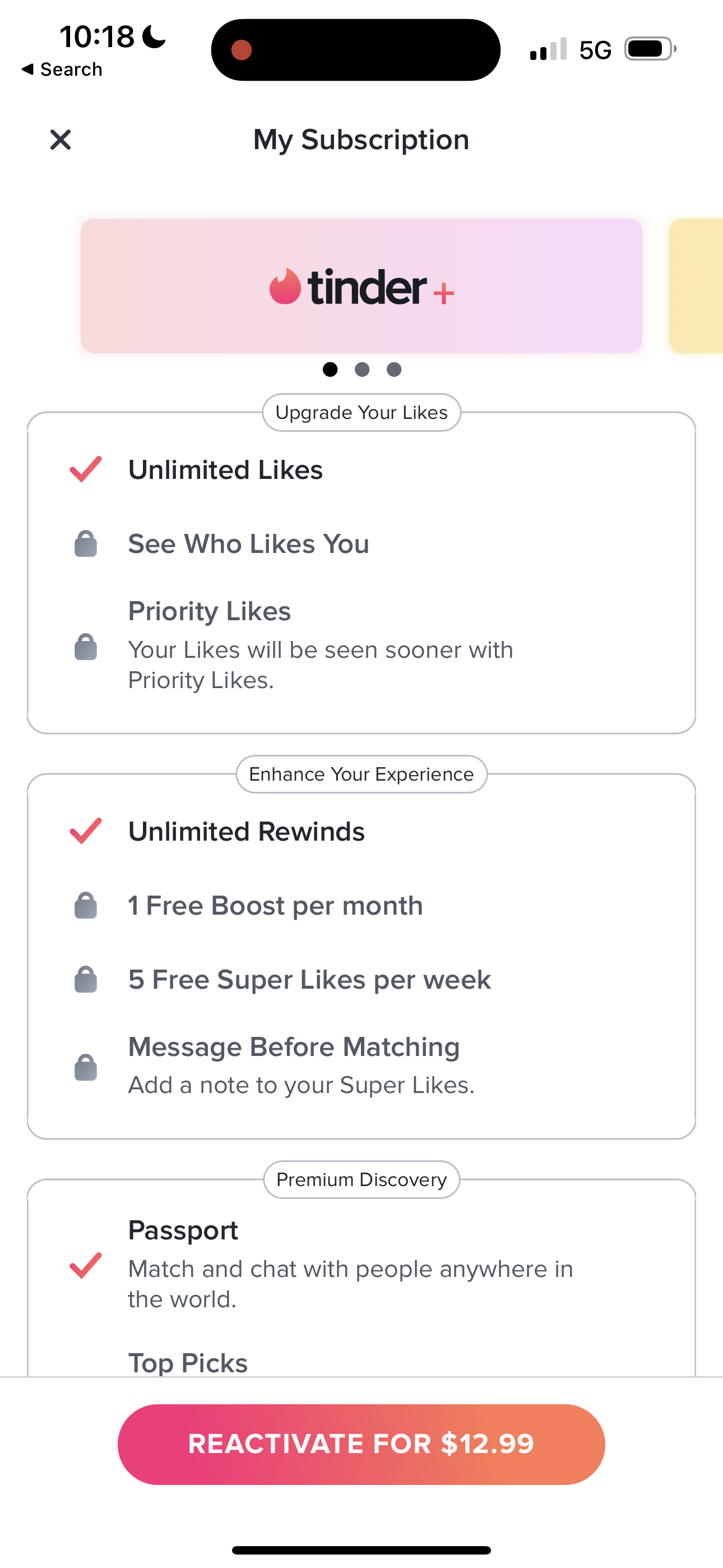
Task: Tap the checkmark beside Passport
Action: pyautogui.click(x=86, y=1266)
